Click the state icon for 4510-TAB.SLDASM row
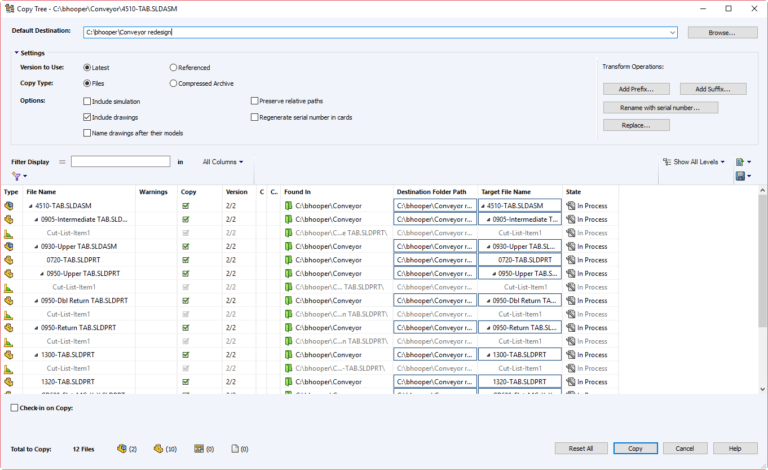The height and width of the screenshot is (470, 768). pyautogui.click(x=571, y=206)
